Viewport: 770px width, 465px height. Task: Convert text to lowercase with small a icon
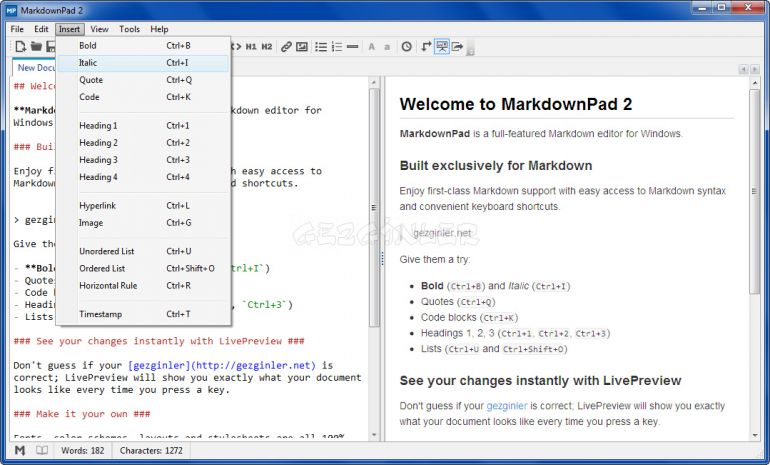point(387,47)
